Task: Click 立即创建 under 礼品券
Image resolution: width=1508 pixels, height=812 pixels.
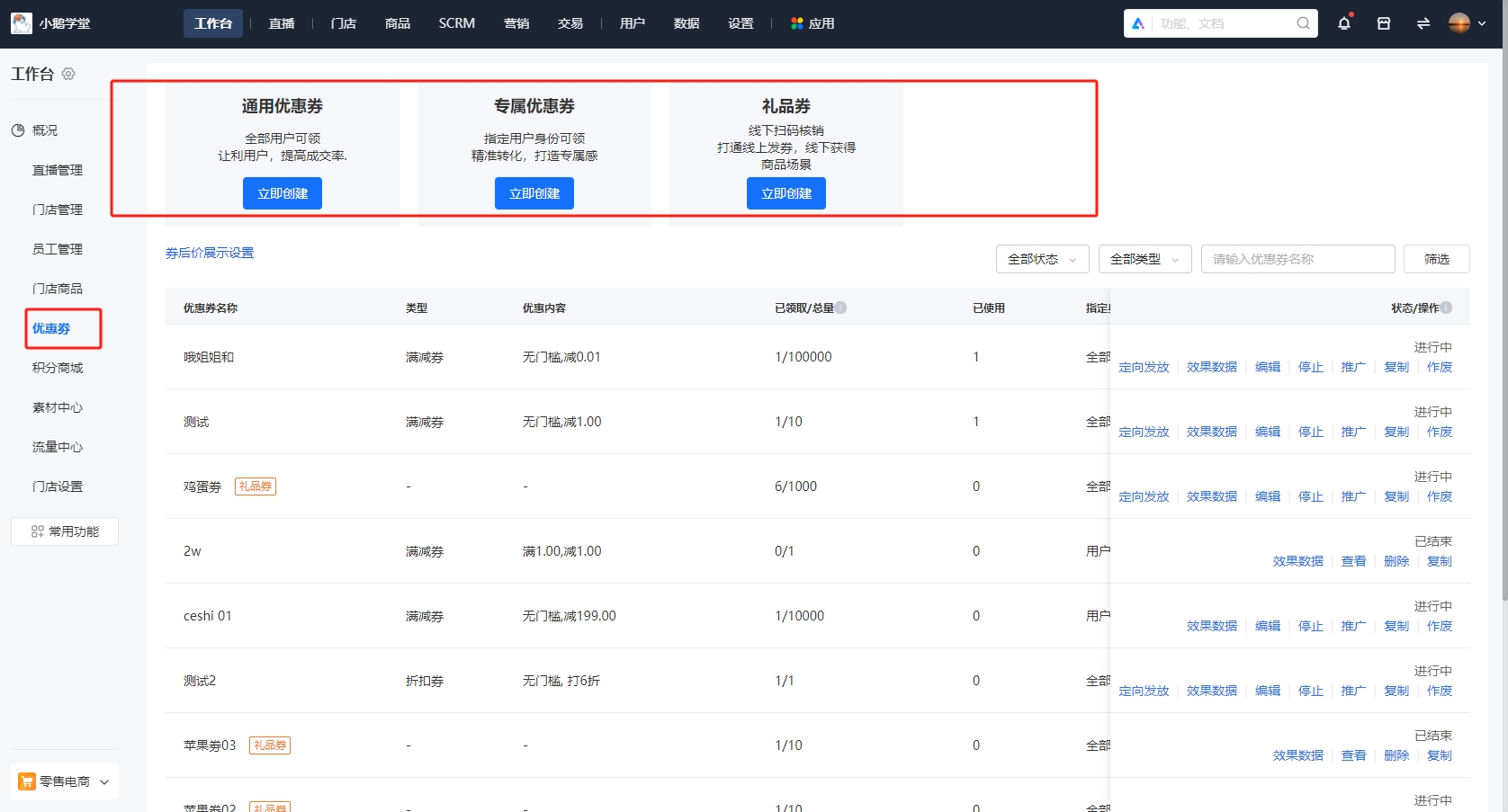Action: (785, 192)
